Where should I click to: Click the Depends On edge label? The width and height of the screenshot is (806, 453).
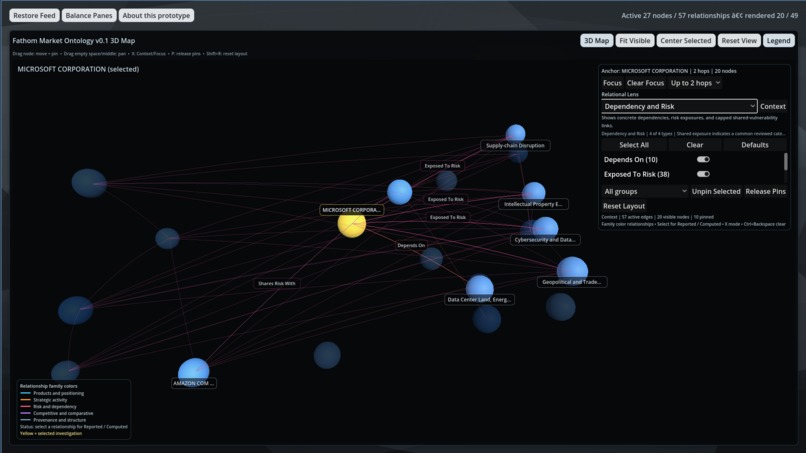pyautogui.click(x=411, y=245)
